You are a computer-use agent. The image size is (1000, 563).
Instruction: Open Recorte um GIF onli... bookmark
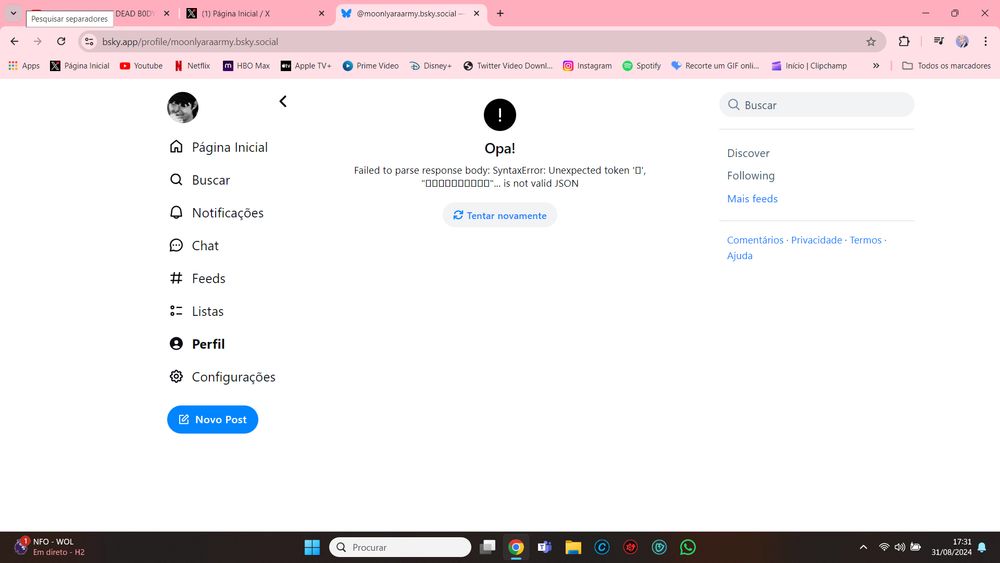pyautogui.click(x=715, y=66)
